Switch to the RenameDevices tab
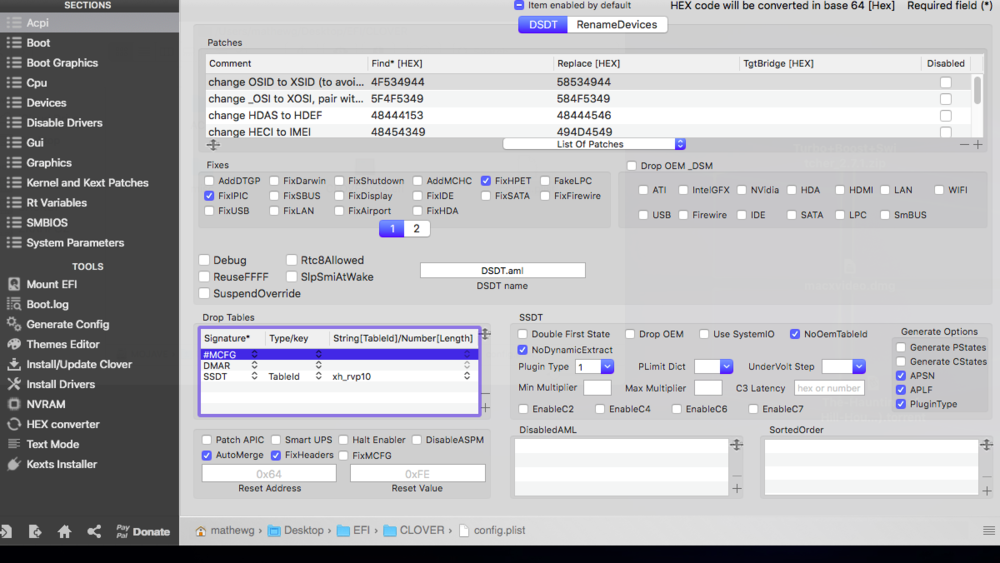Screen dimensions: 1000x563 (616, 24)
